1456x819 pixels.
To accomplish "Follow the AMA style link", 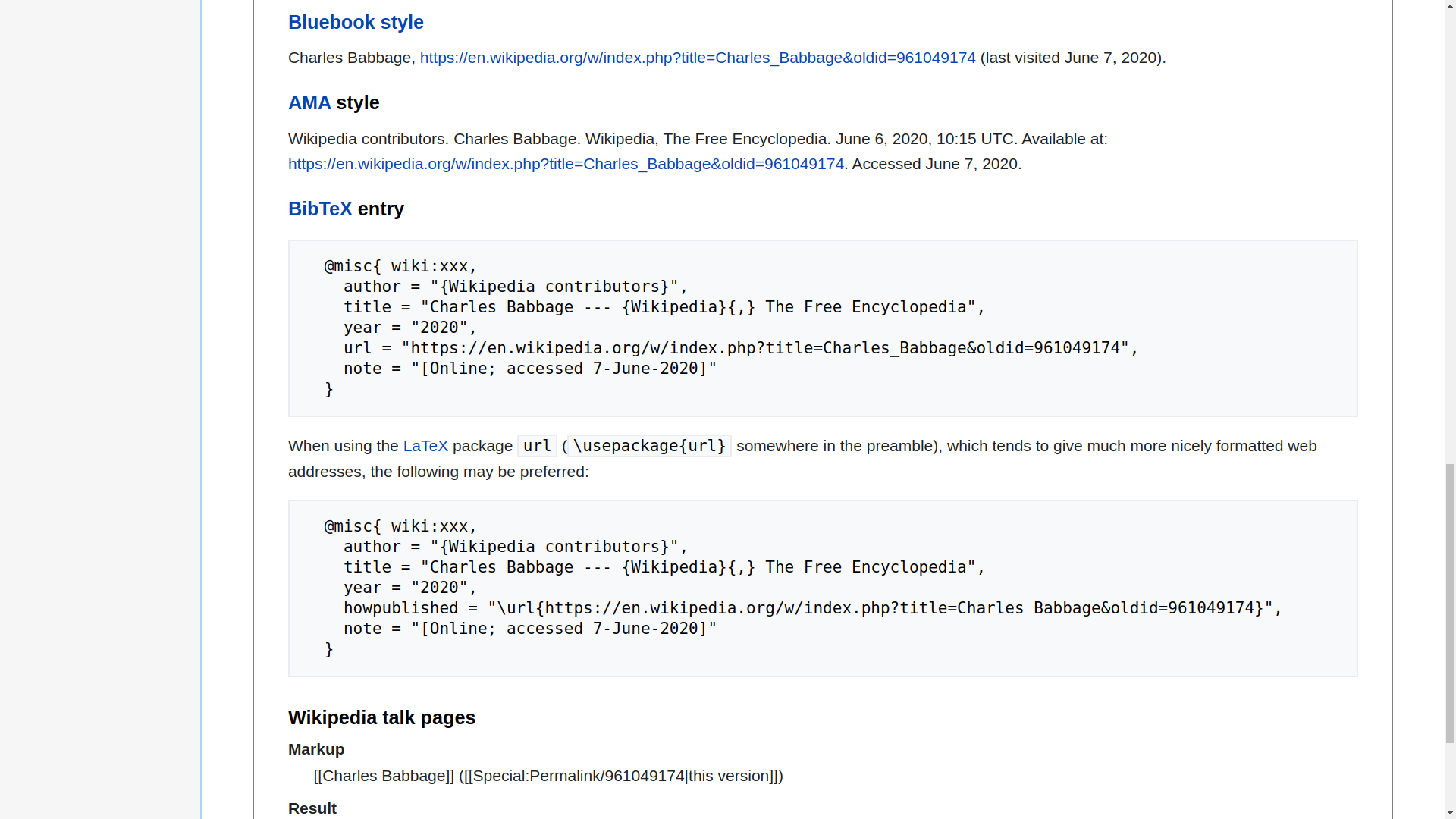I will (x=309, y=102).
